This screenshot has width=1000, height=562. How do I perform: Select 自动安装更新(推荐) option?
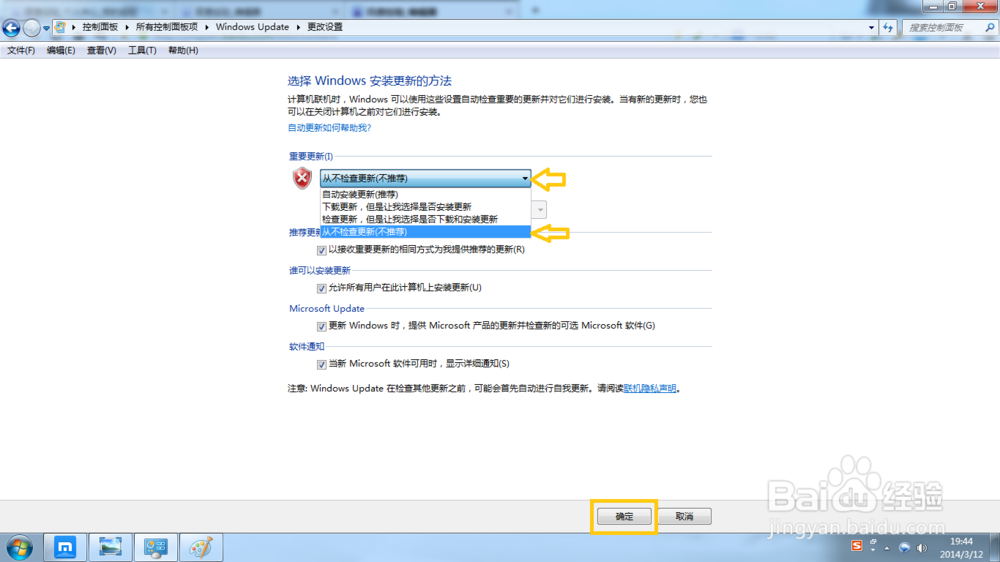425,195
